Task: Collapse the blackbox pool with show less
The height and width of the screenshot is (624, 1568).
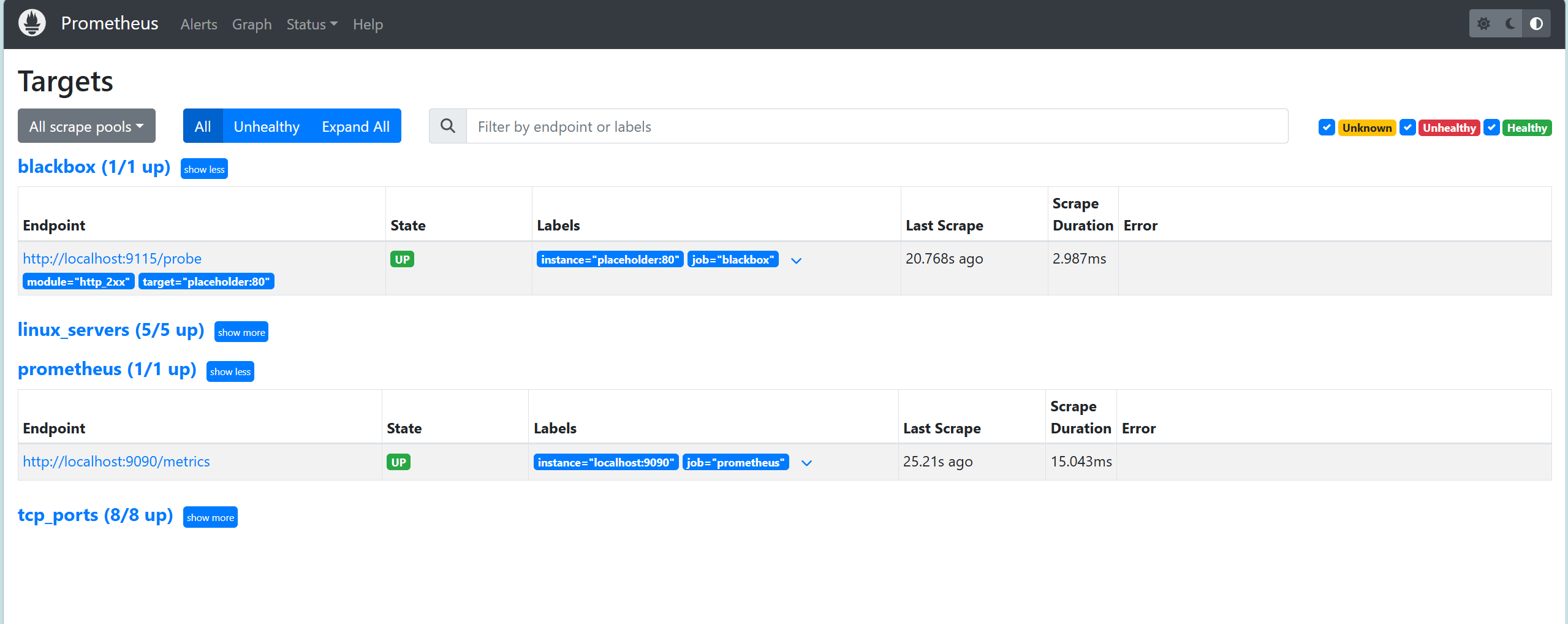Action: pos(204,169)
